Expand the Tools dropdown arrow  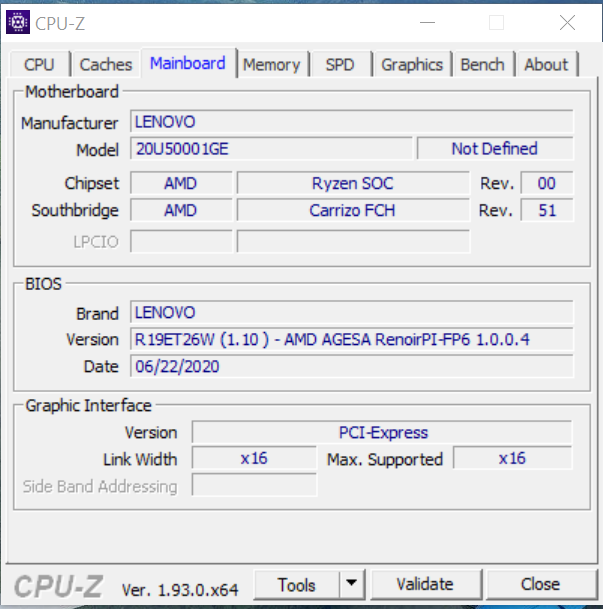352,585
